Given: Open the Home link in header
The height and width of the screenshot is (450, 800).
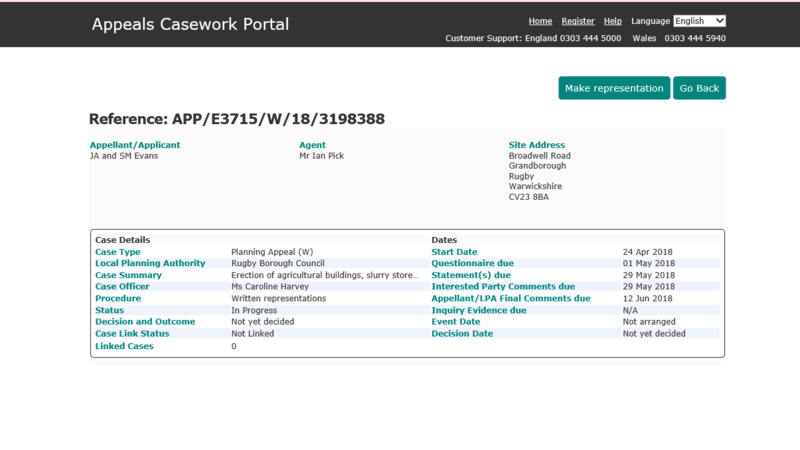Looking at the screenshot, I should (540, 21).
